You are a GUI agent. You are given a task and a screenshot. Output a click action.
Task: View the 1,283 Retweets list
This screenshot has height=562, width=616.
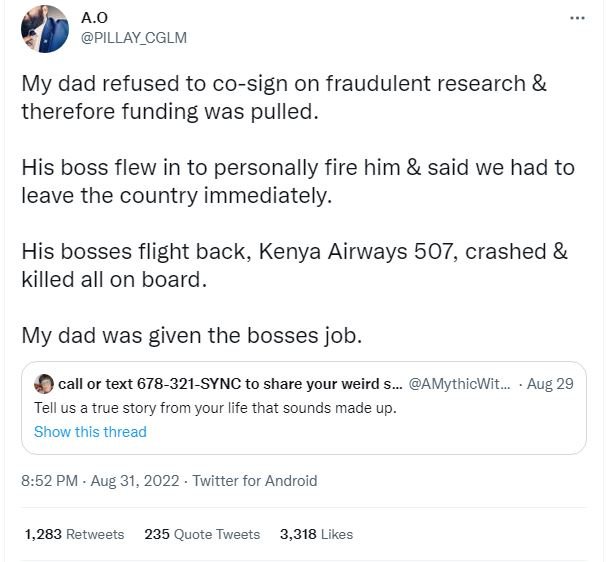[74, 534]
